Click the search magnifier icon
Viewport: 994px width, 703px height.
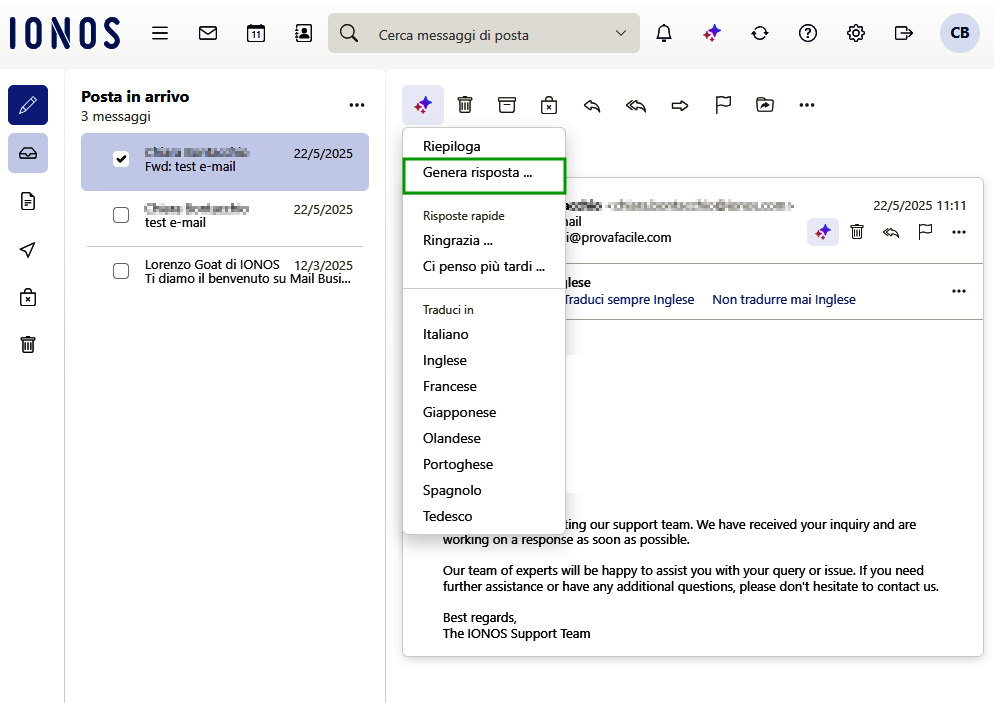pyautogui.click(x=349, y=33)
